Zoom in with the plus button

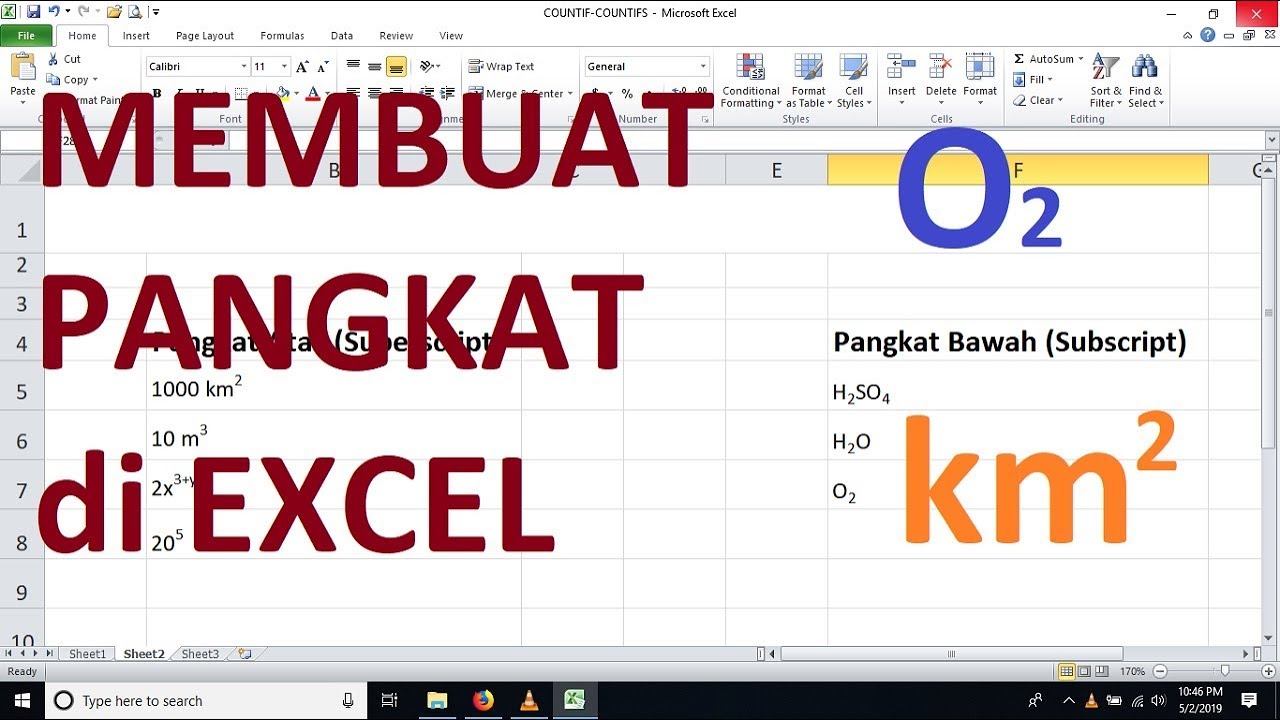pos(1270,671)
